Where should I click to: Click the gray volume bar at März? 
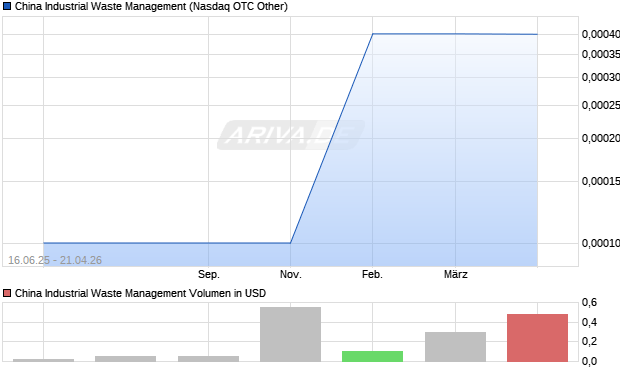(x=456, y=347)
